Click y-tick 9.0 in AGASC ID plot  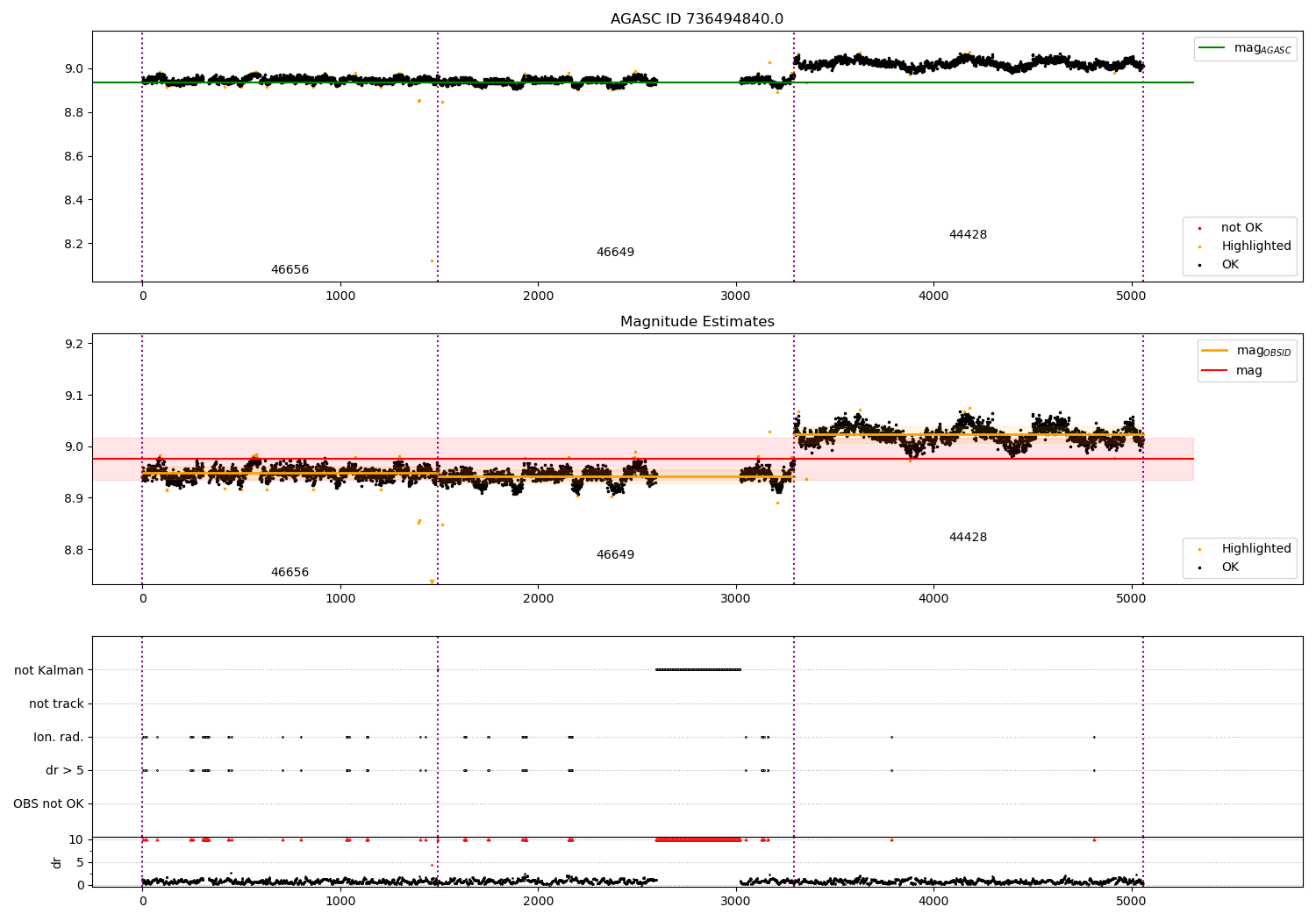(x=73, y=68)
